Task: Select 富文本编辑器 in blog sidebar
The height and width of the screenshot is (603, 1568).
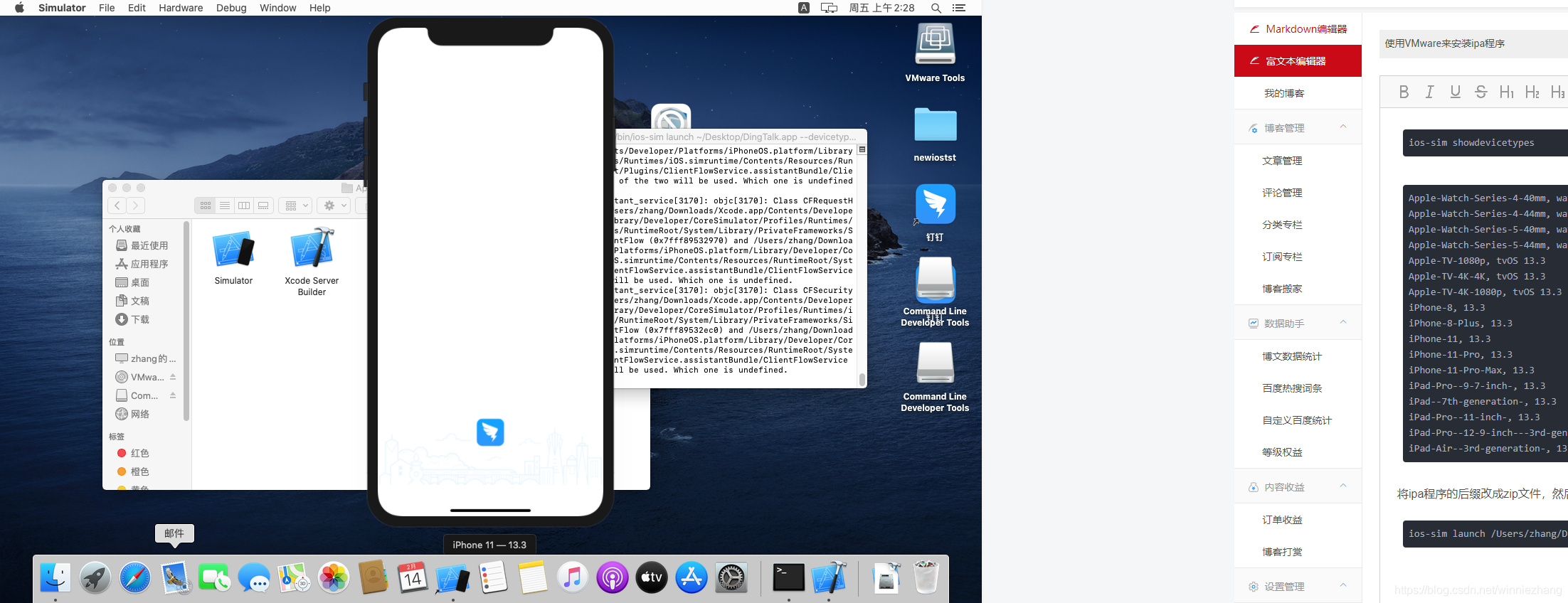Action: point(1298,60)
